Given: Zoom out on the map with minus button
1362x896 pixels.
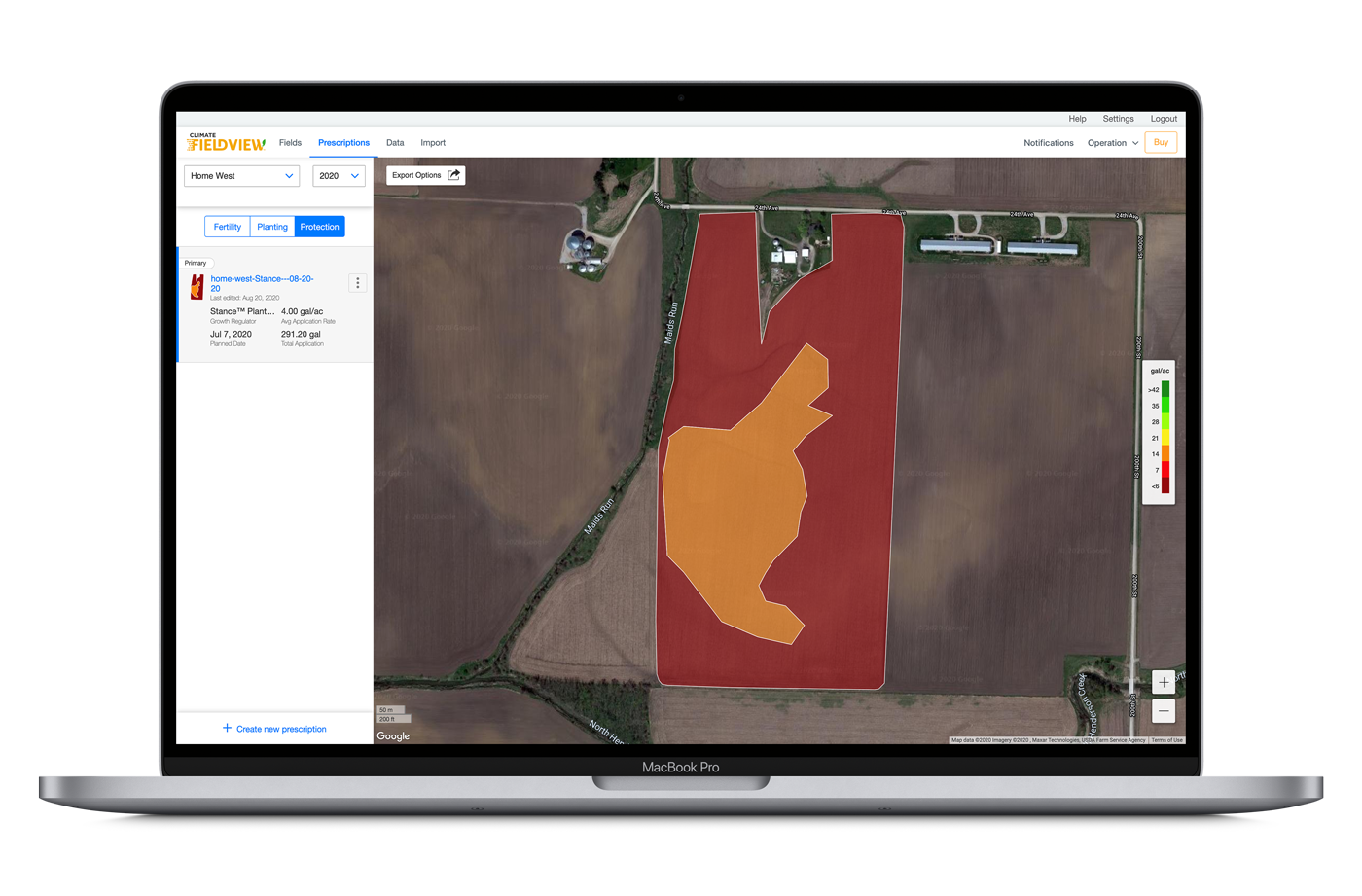Looking at the screenshot, I should coord(1164,711).
